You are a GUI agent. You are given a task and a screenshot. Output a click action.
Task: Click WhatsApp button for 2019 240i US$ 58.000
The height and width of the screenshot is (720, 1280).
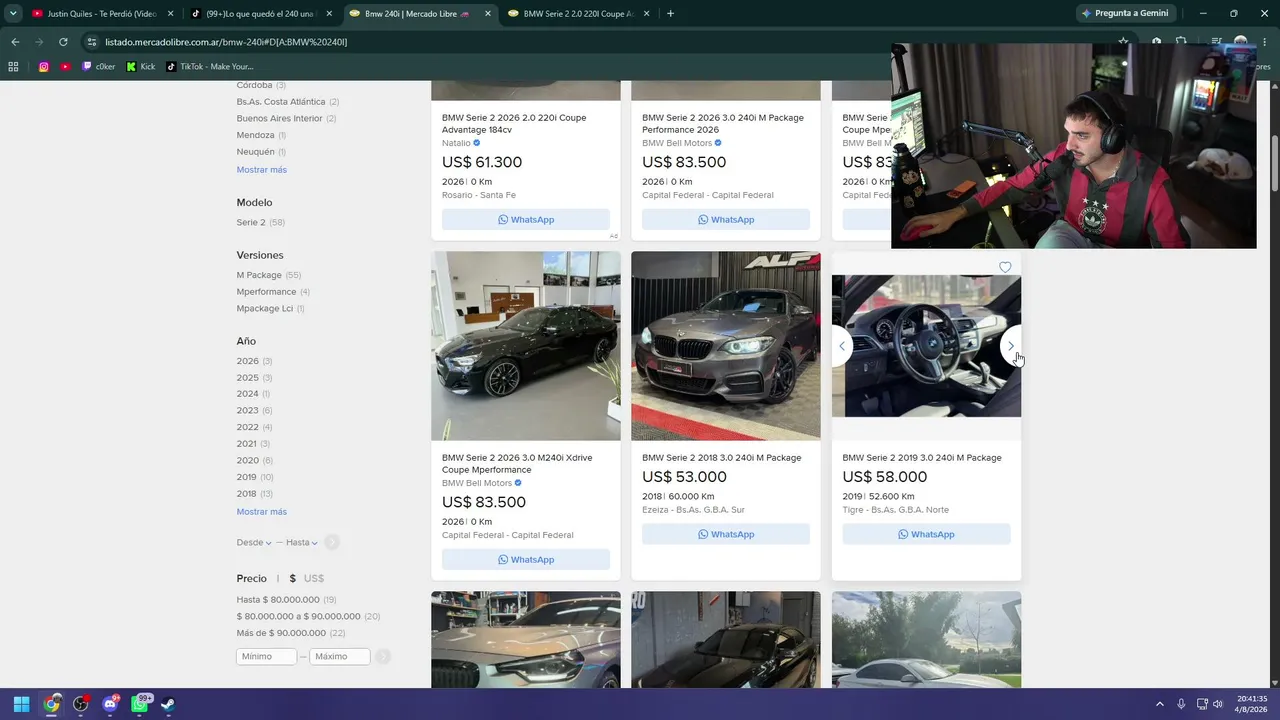pyautogui.click(x=926, y=535)
